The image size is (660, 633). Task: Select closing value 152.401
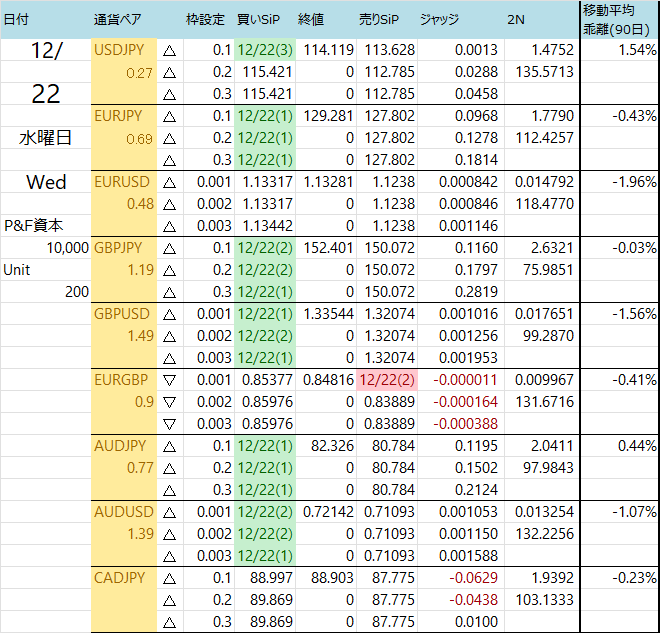[328, 247]
